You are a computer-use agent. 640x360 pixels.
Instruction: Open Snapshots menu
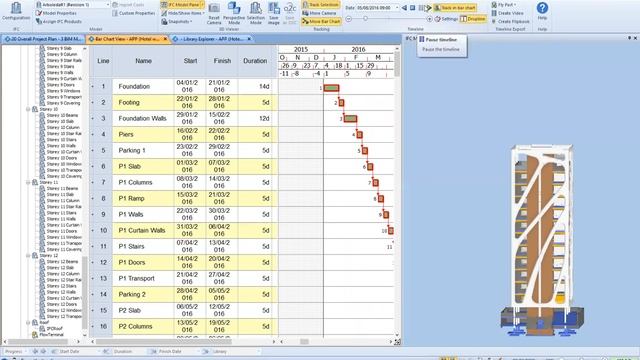[177, 21]
